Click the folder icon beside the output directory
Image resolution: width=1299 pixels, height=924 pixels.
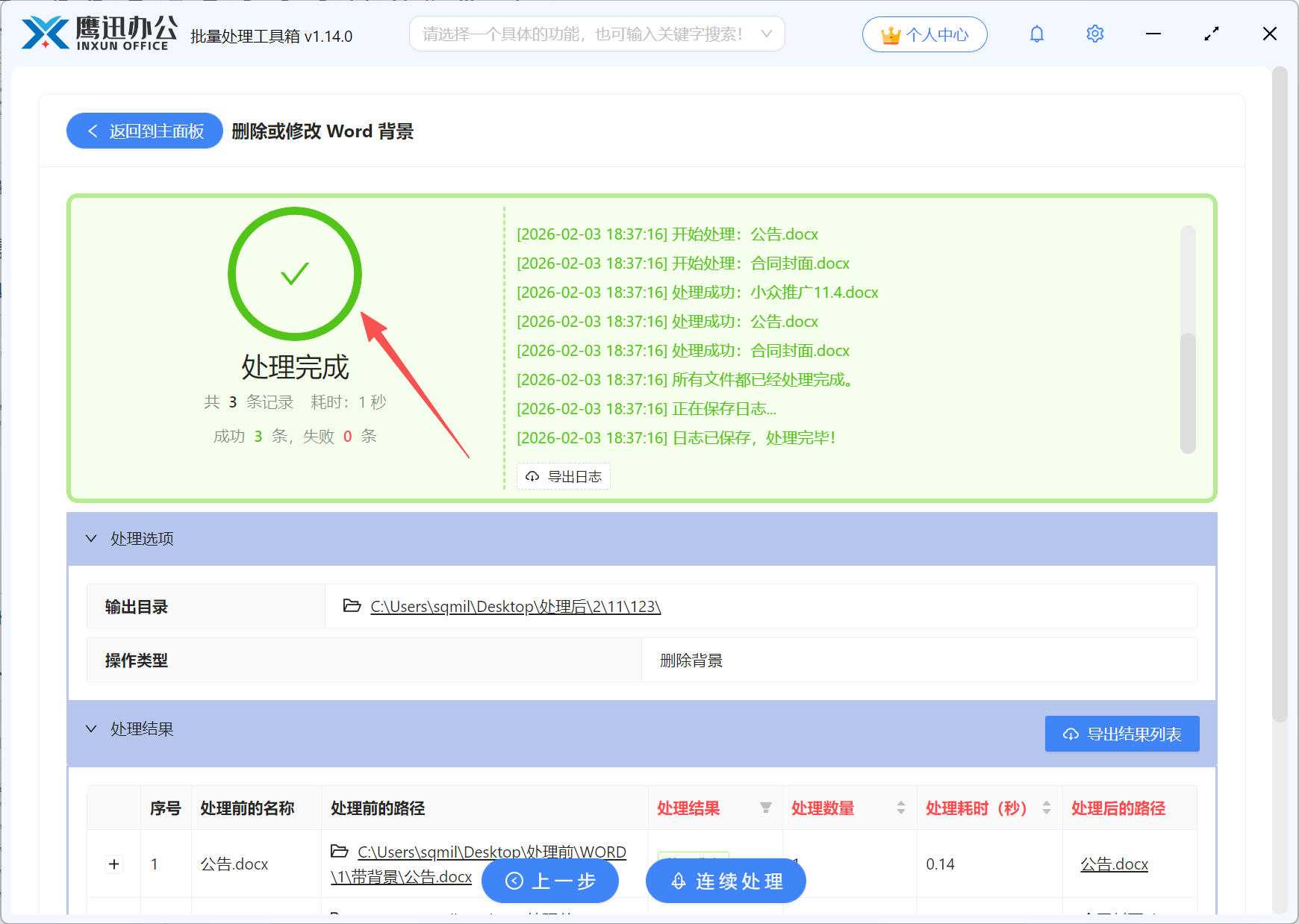tap(351, 606)
